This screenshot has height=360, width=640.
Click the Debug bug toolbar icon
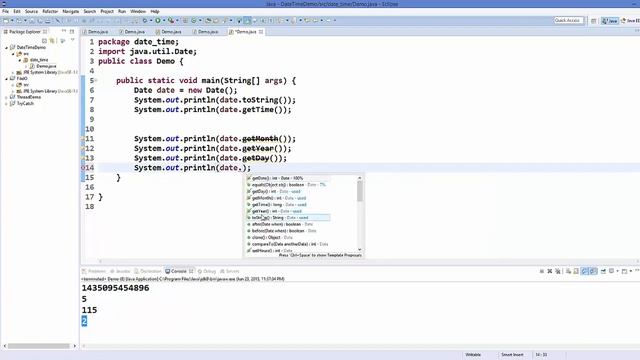145,20
